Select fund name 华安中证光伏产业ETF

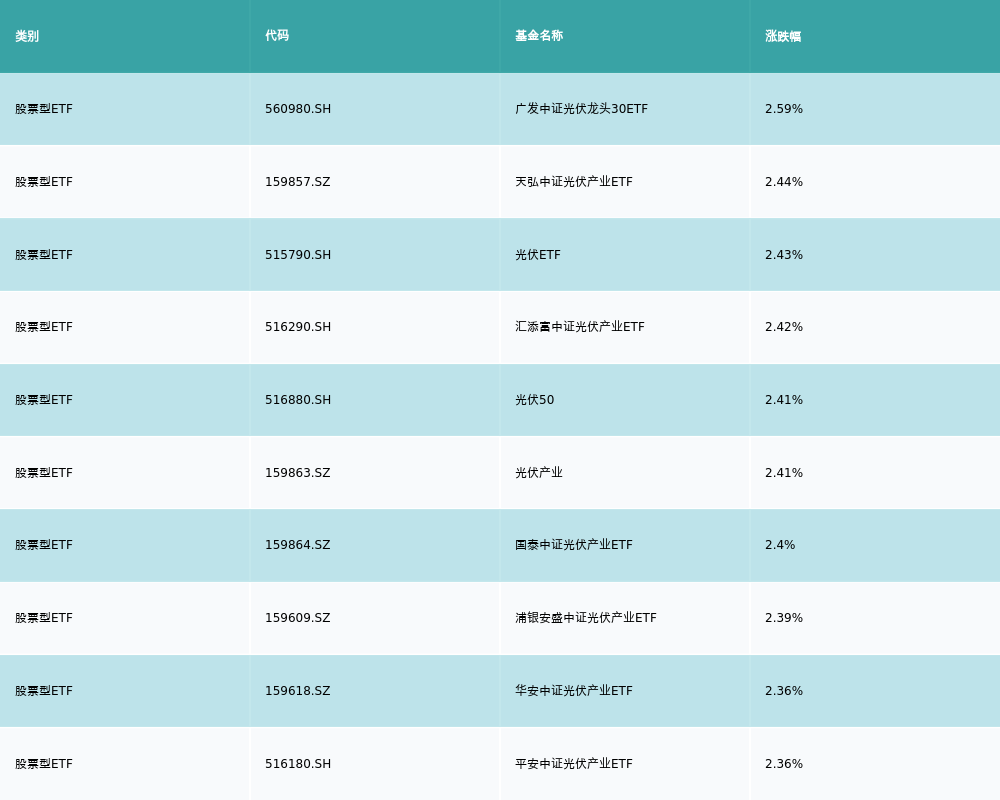coord(573,691)
